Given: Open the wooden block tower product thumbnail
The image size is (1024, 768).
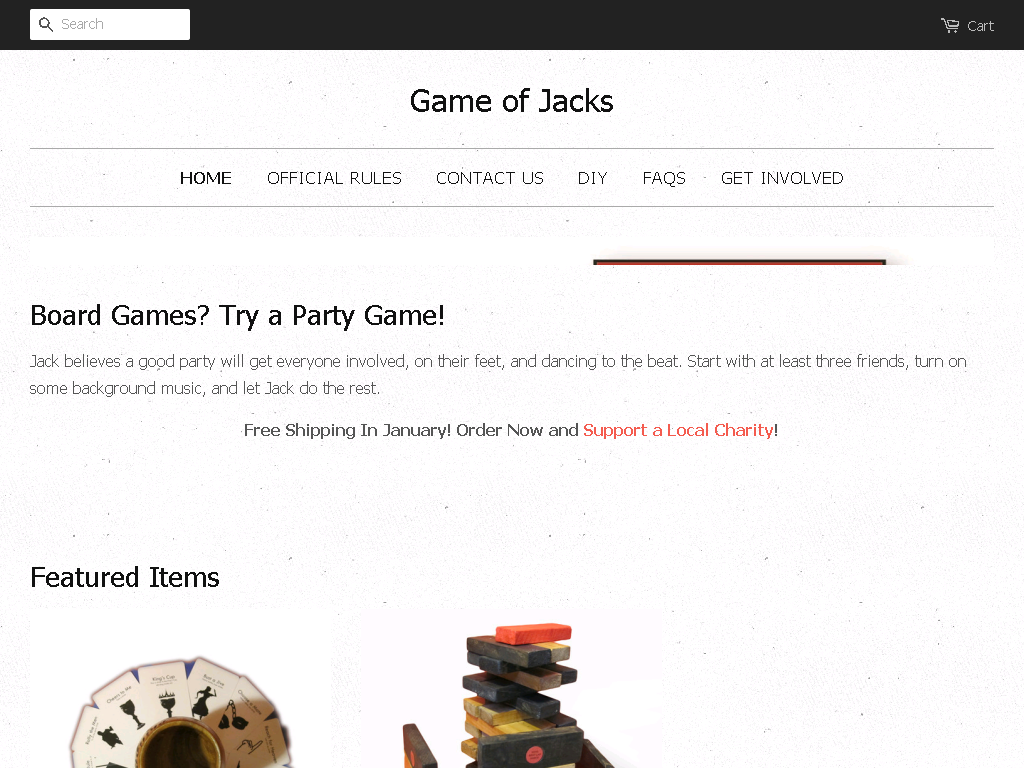Looking at the screenshot, I should (512, 692).
